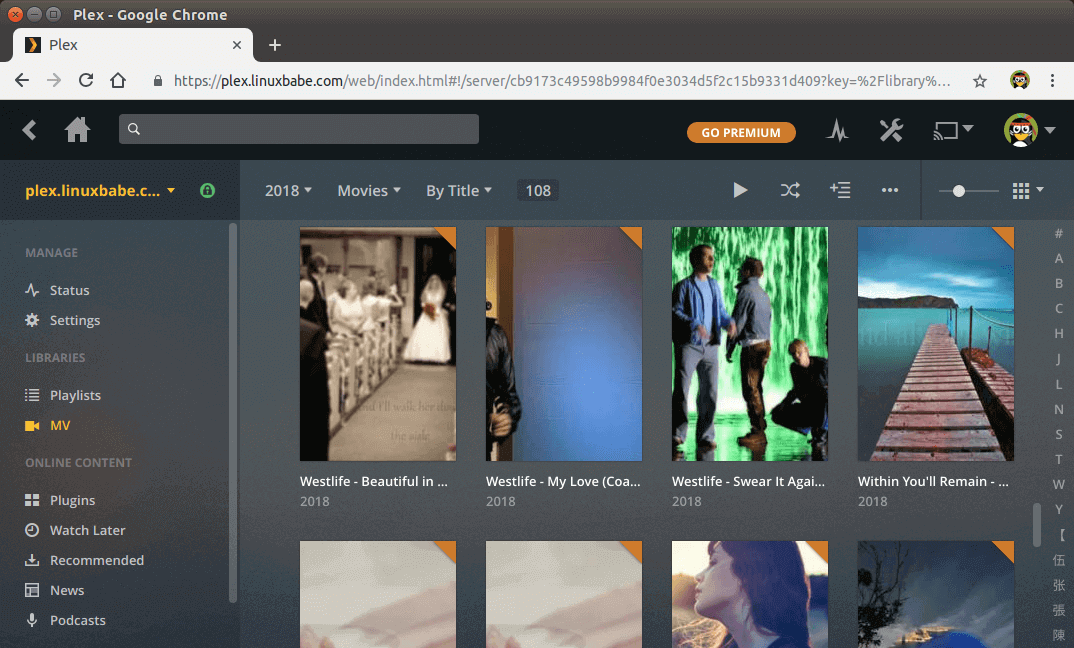Shuffle the library with the shuffle icon
The width and height of the screenshot is (1074, 648).
(790, 190)
